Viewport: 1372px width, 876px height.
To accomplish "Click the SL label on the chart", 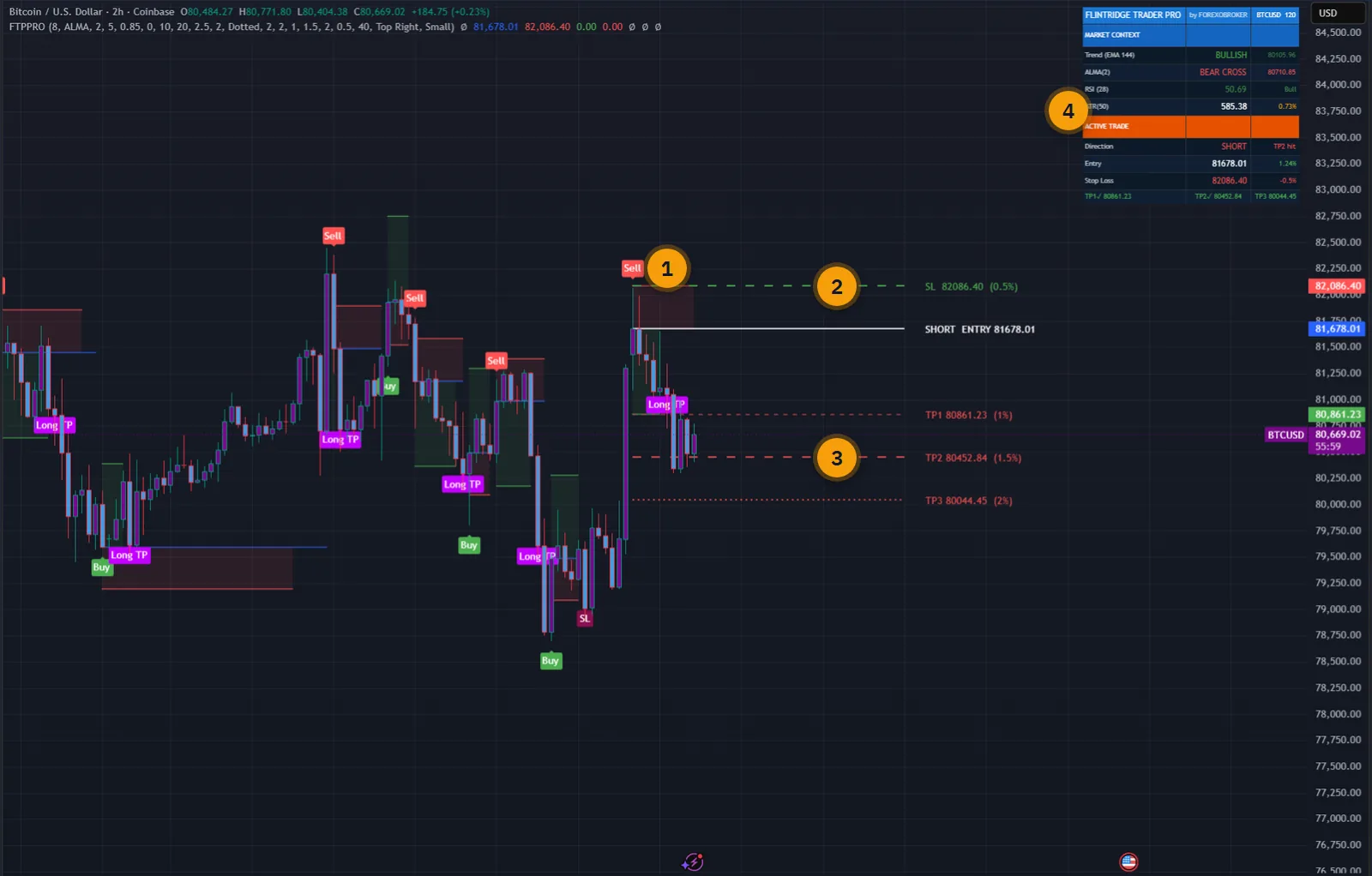I will (x=585, y=619).
